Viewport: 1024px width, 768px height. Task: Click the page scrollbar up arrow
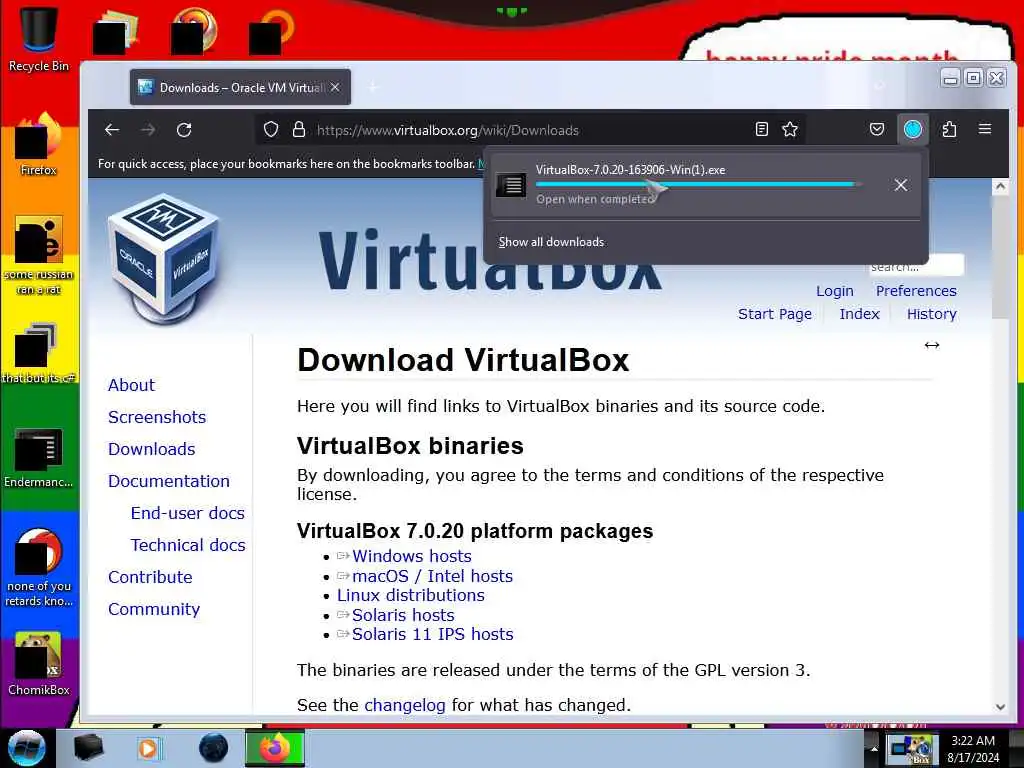point(1000,187)
